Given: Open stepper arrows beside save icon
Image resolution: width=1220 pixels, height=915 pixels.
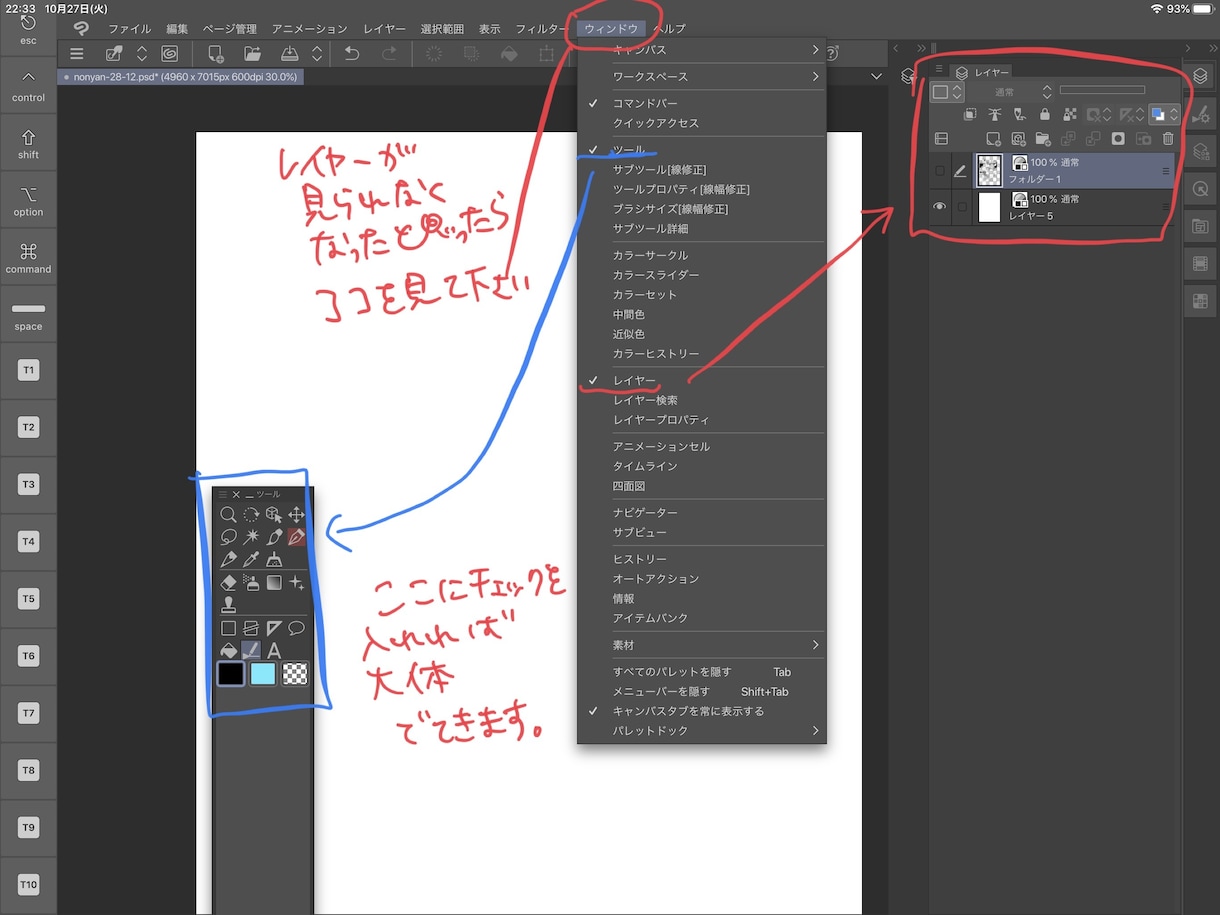Looking at the screenshot, I should (317, 54).
